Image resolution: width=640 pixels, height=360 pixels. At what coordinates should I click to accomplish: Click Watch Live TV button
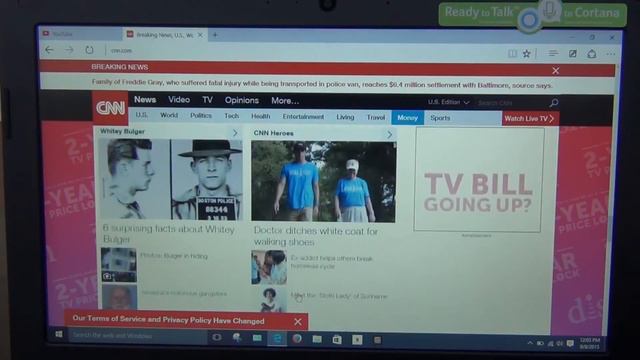(x=529, y=118)
